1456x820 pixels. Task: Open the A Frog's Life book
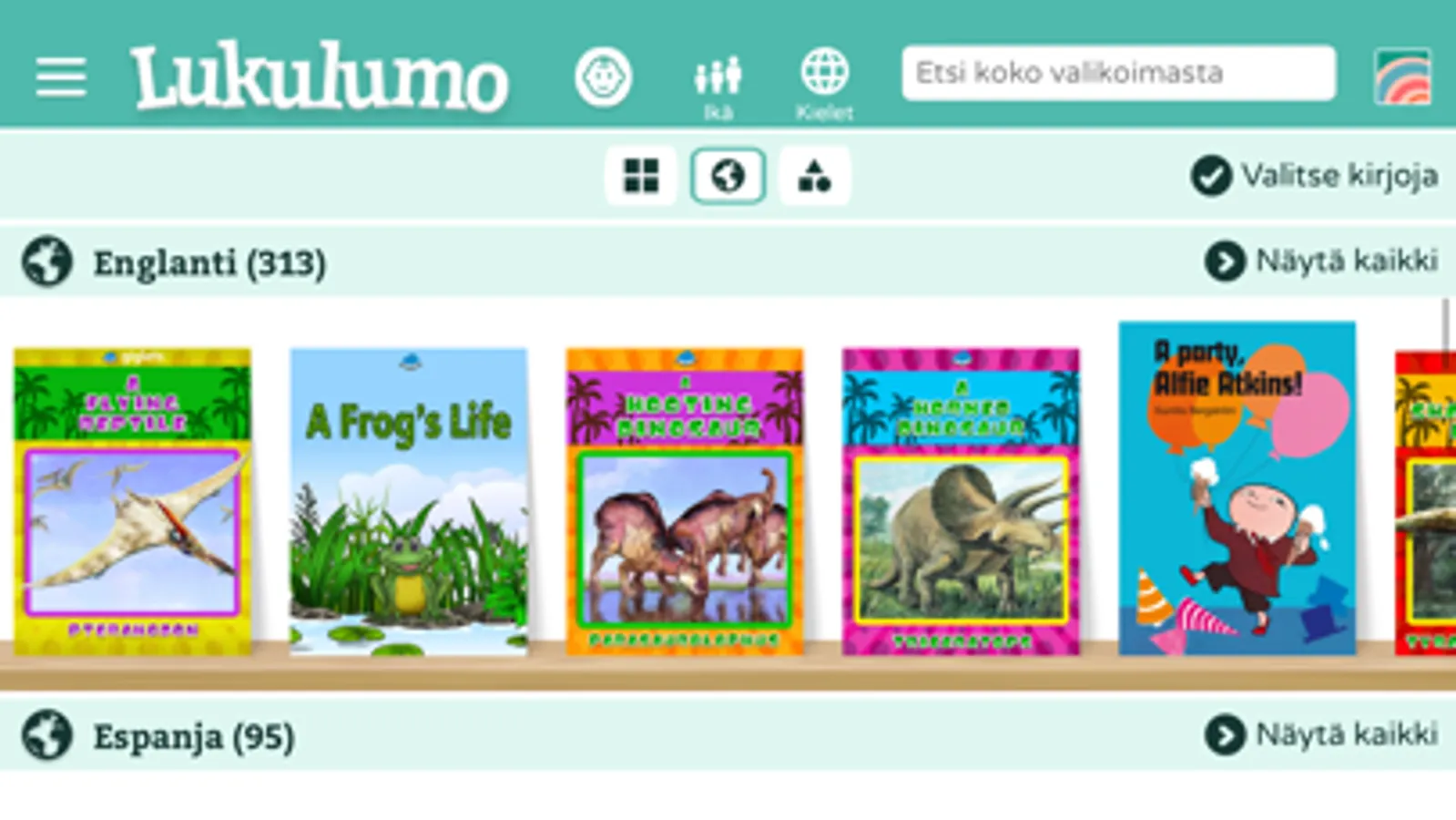pyautogui.click(x=409, y=501)
